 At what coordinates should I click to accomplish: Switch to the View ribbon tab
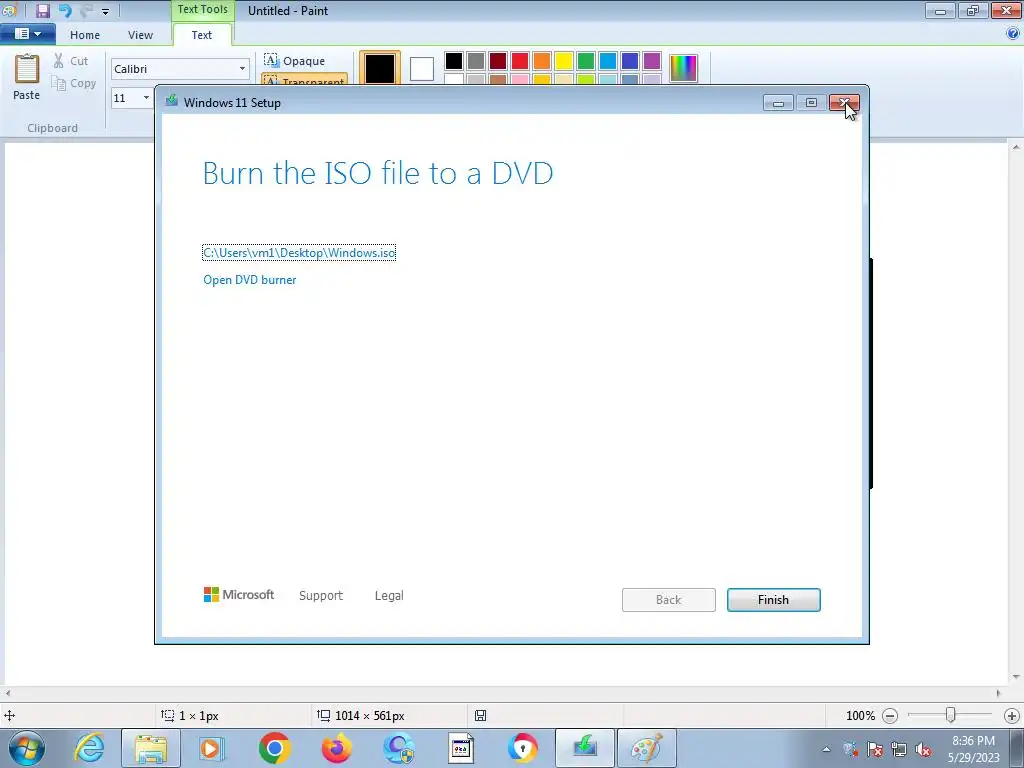[140, 35]
